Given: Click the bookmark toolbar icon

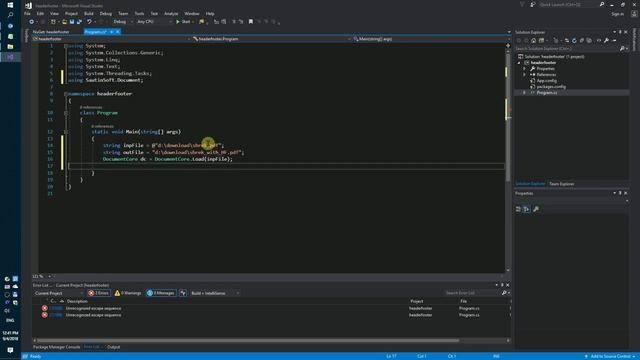Looking at the screenshot, I should pos(251,22).
